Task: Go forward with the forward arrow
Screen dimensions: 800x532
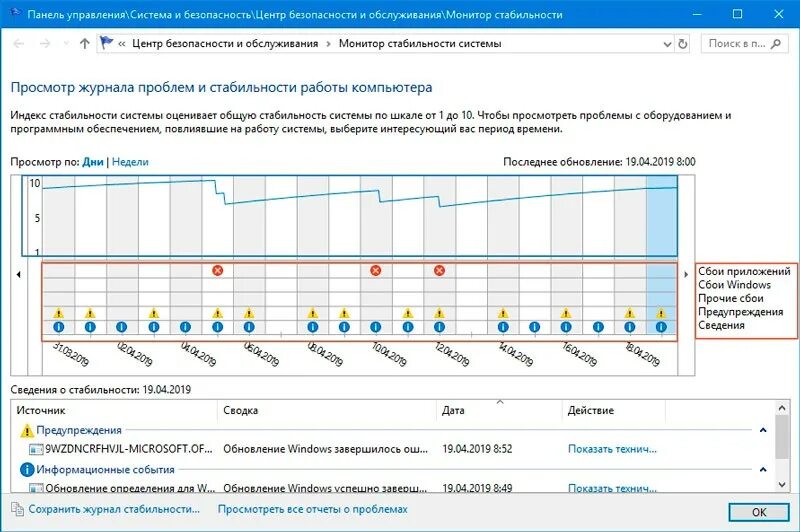Action: click(45, 44)
